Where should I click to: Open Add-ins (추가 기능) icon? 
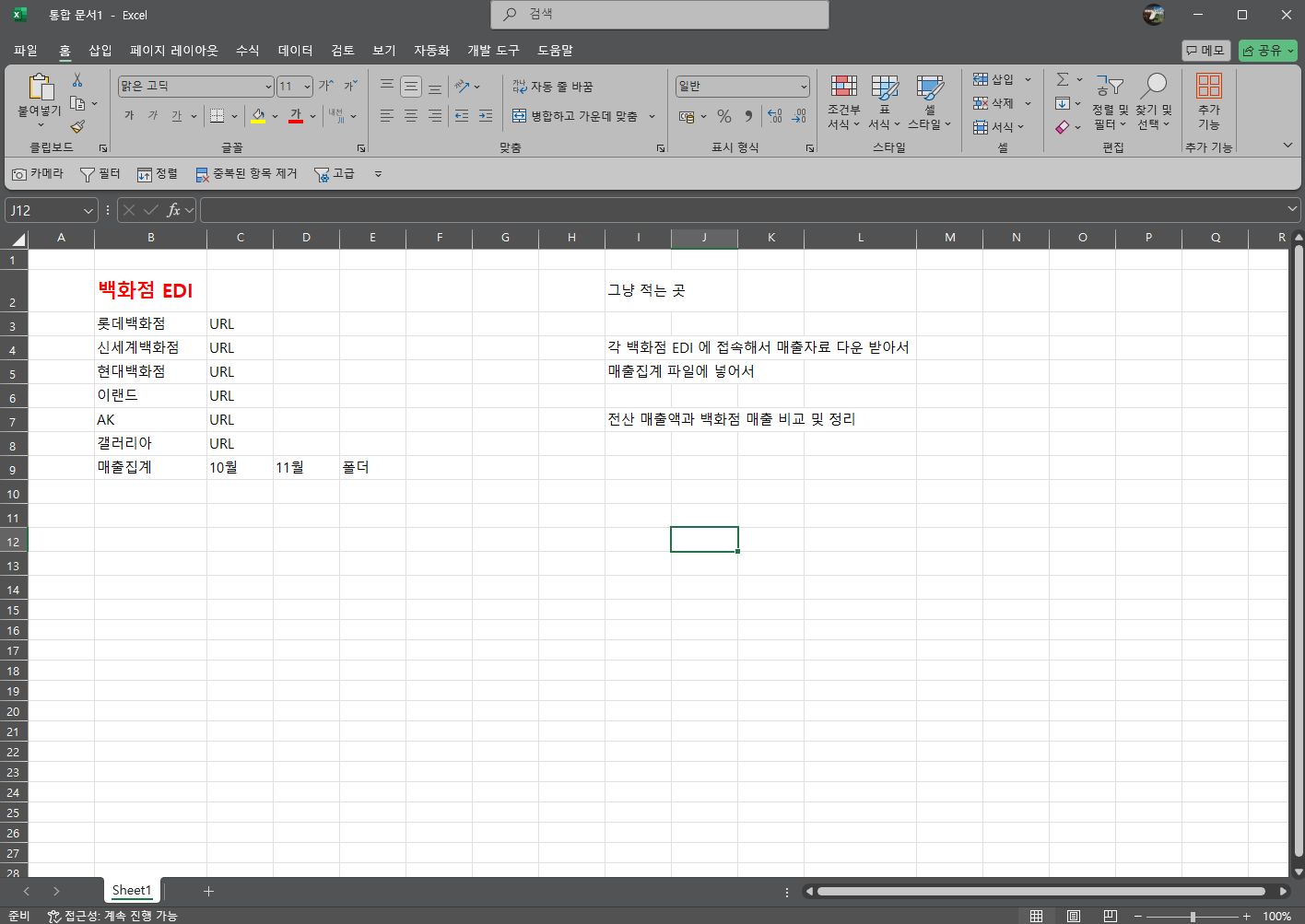tap(1208, 102)
